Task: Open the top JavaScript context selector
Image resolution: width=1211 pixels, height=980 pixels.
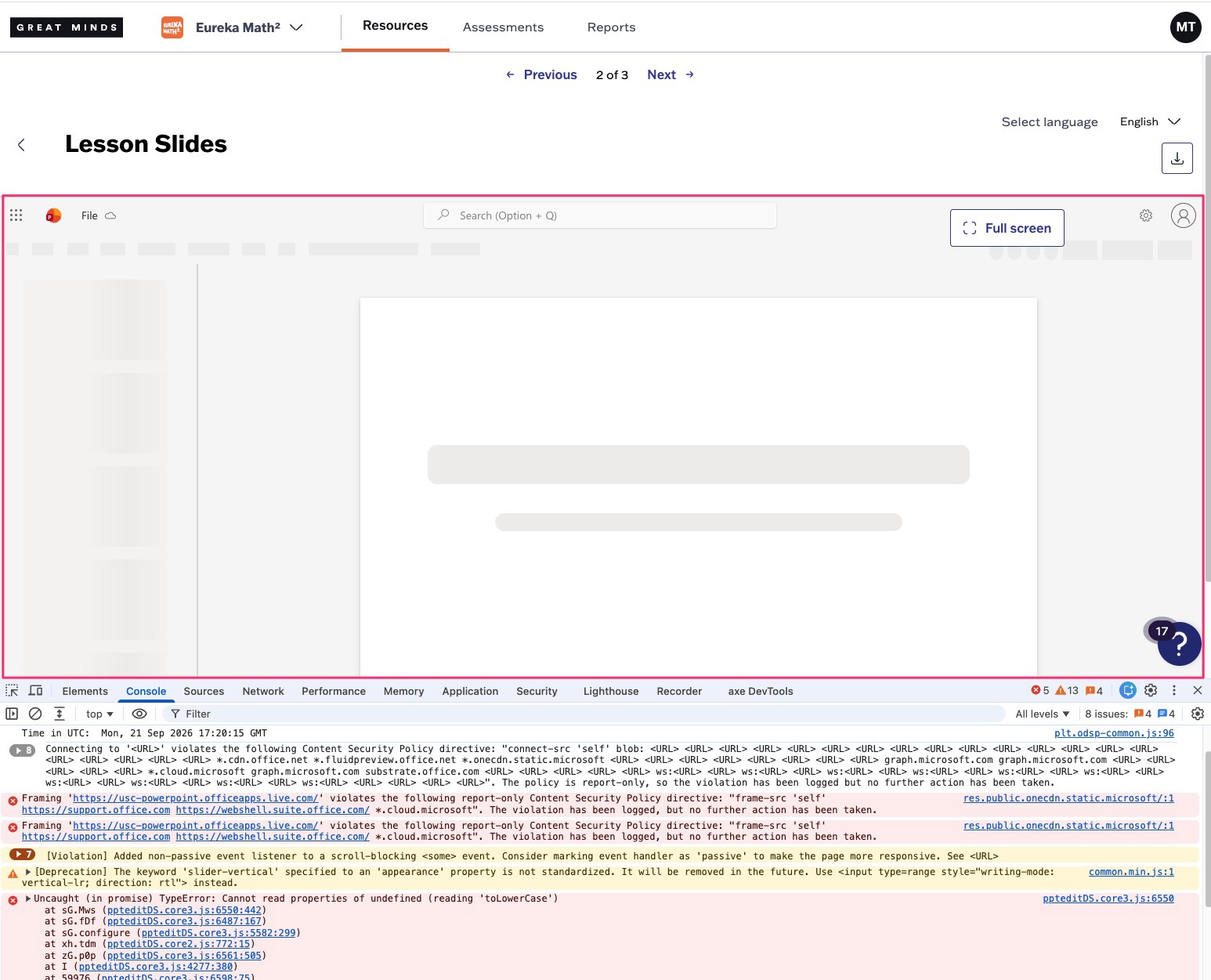Action: (99, 714)
